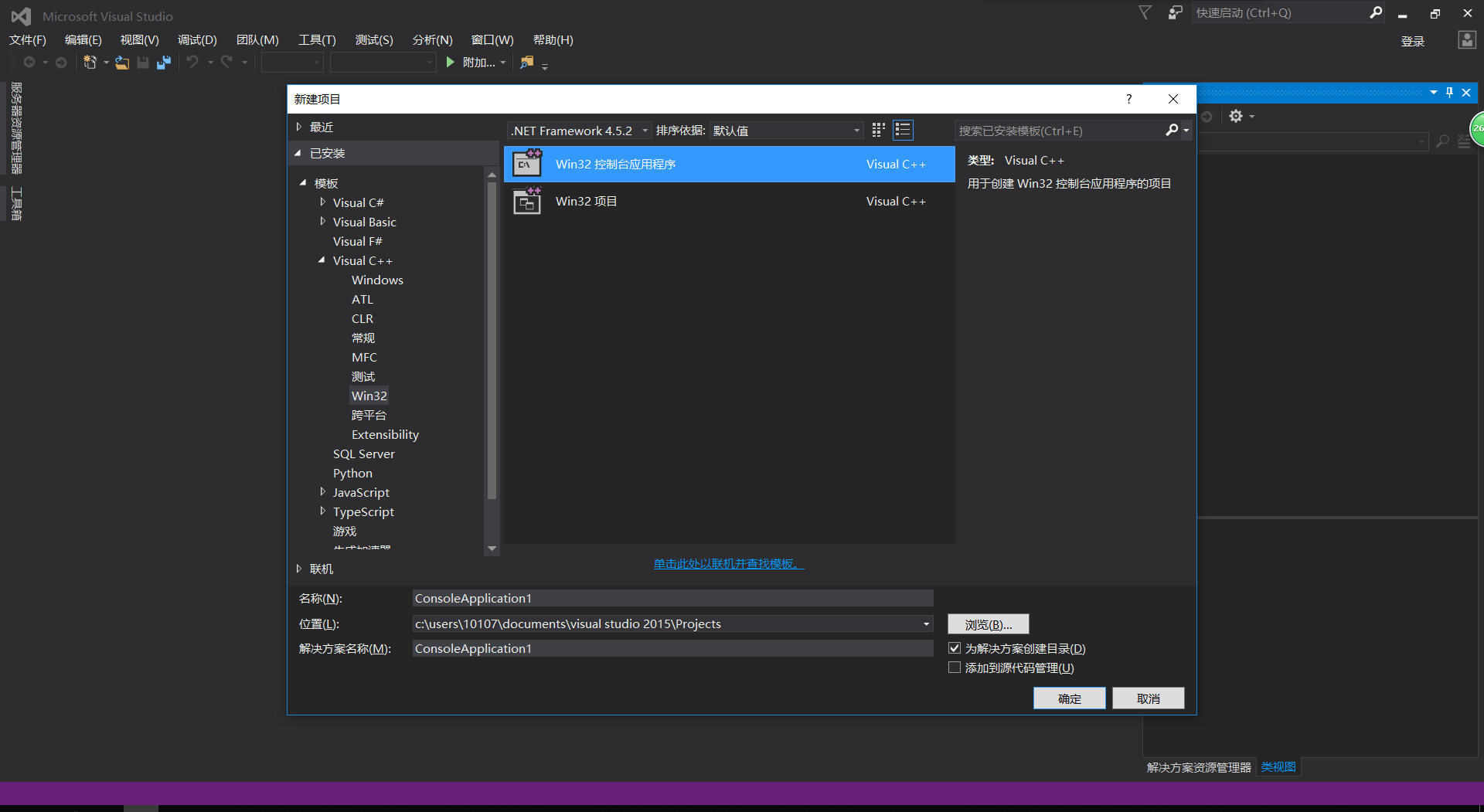Screen dimensions: 1484x812
Task: Click the notifications flag icon
Action: tap(1145, 12)
